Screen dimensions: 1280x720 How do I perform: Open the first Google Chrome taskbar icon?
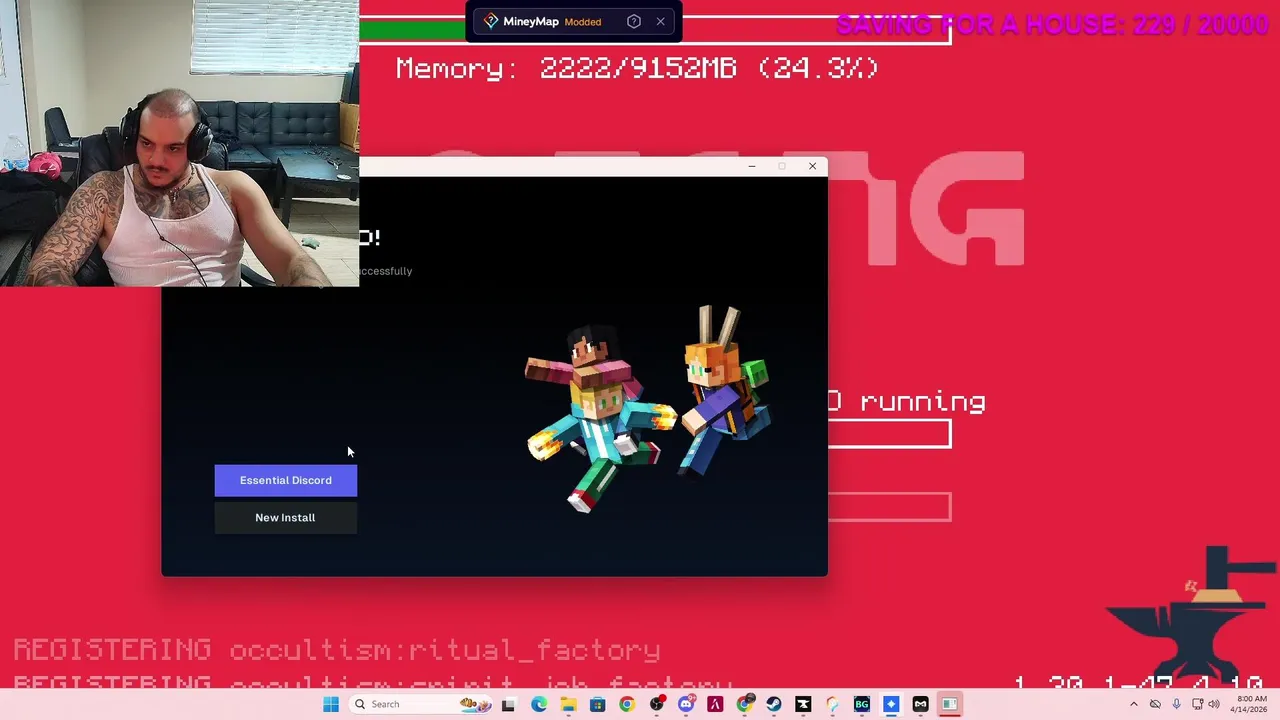pyautogui.click(x=626, y=704)
